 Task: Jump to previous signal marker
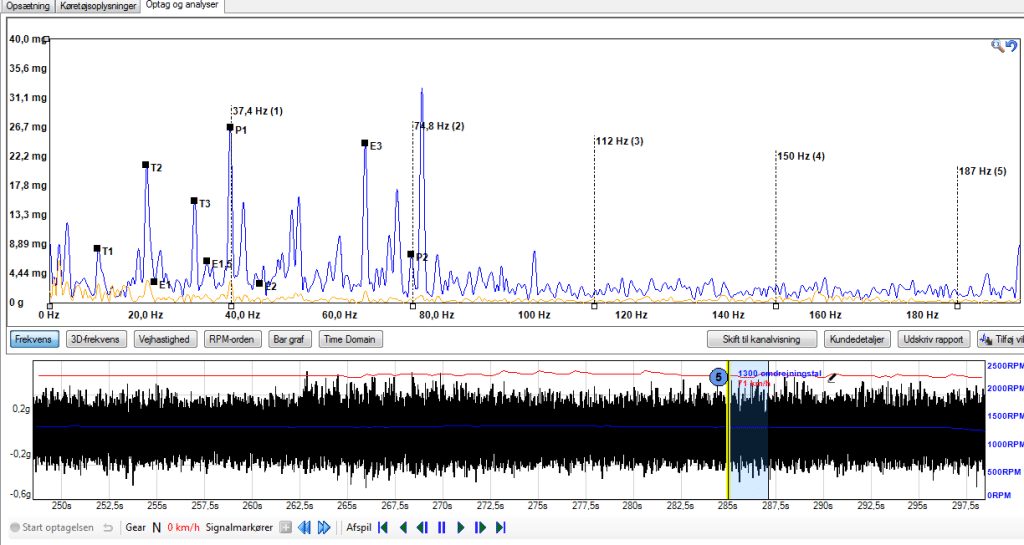click(304, 527)
